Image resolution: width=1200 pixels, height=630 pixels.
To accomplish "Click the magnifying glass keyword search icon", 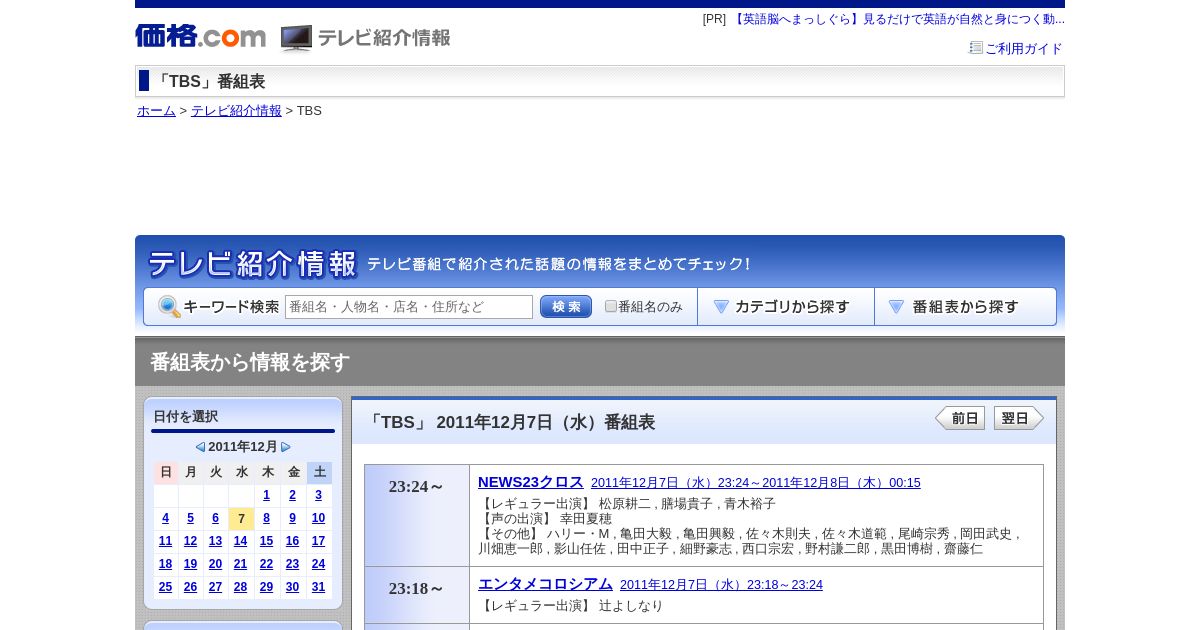I will (x=169, y=307).
